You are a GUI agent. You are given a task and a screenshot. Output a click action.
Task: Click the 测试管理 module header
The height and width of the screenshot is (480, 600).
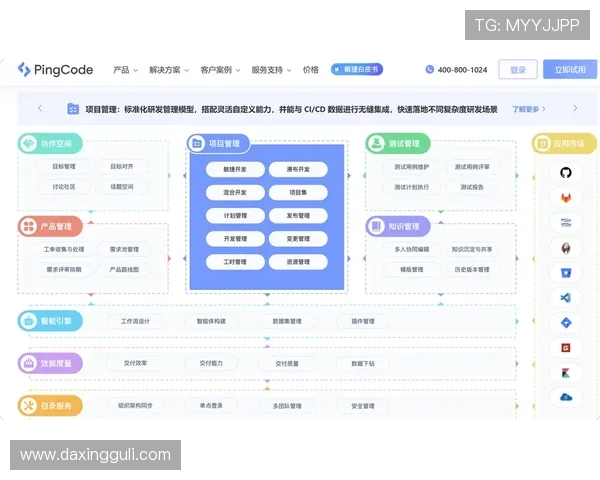pyautogui.click(x=398, y=144)
